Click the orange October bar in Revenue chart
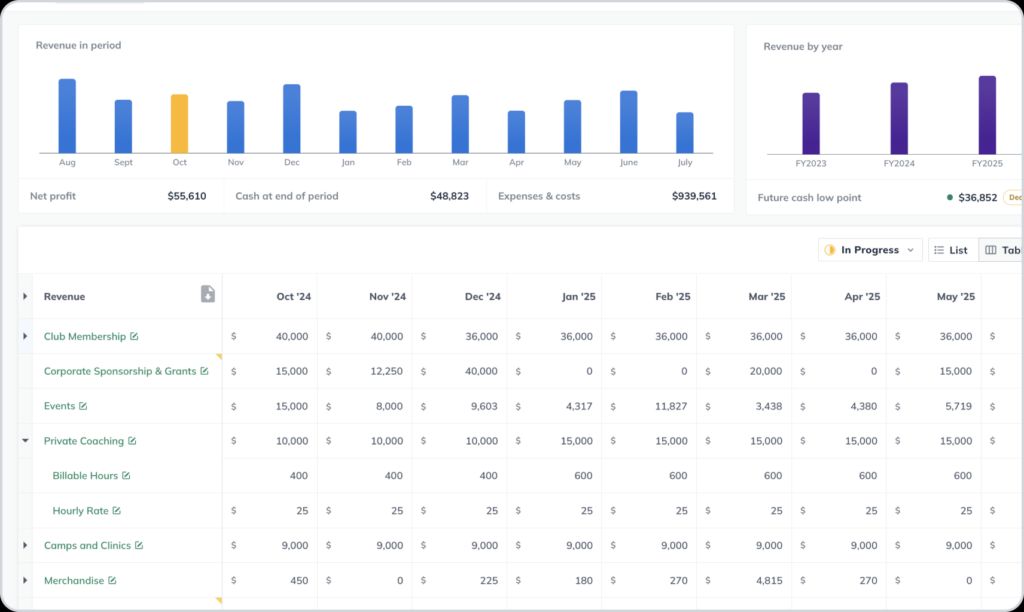Viewport: 1024px width, 612px height. (x=179, y=120)
